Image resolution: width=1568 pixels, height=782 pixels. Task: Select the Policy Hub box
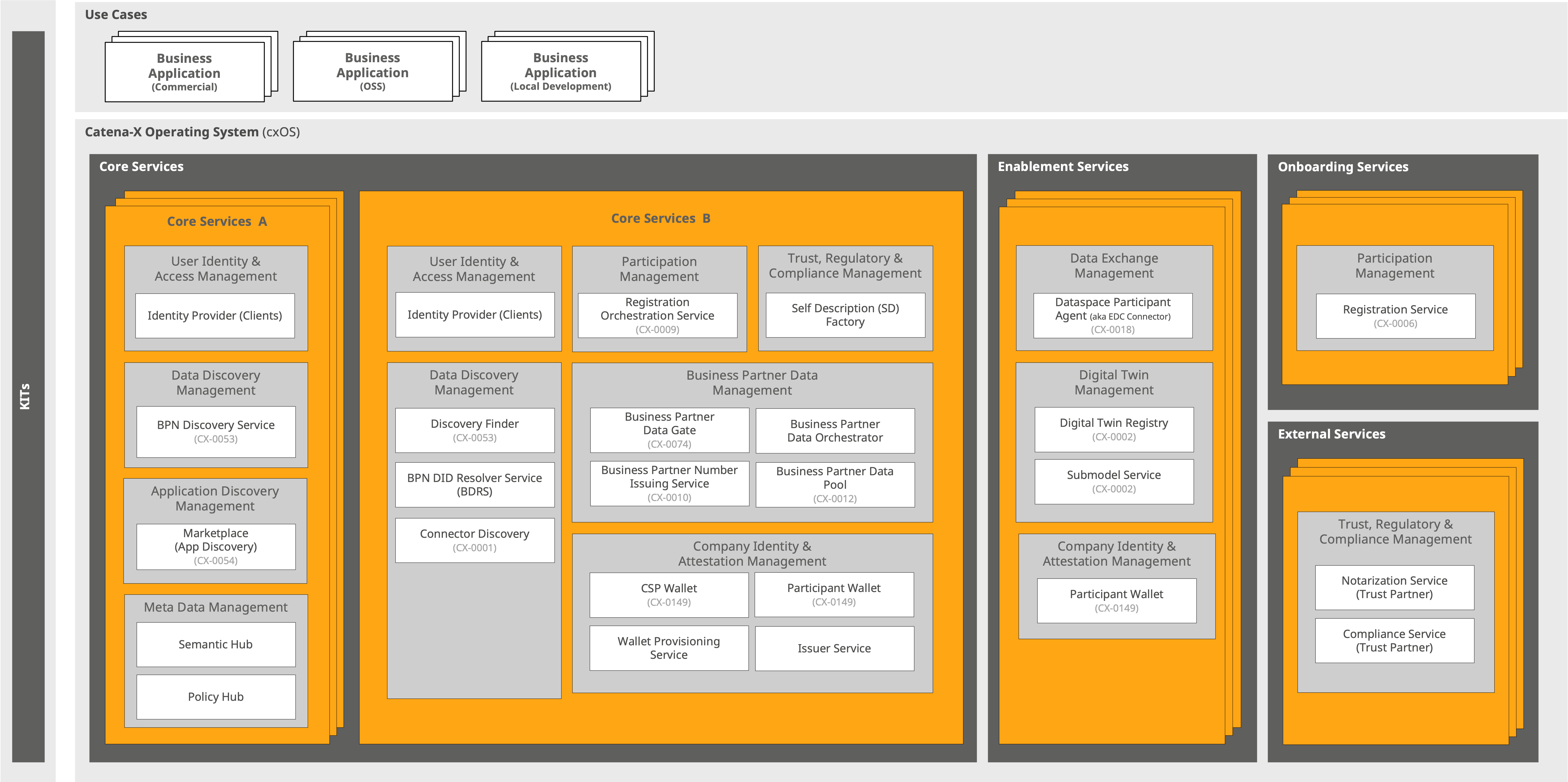coord(216,697)
